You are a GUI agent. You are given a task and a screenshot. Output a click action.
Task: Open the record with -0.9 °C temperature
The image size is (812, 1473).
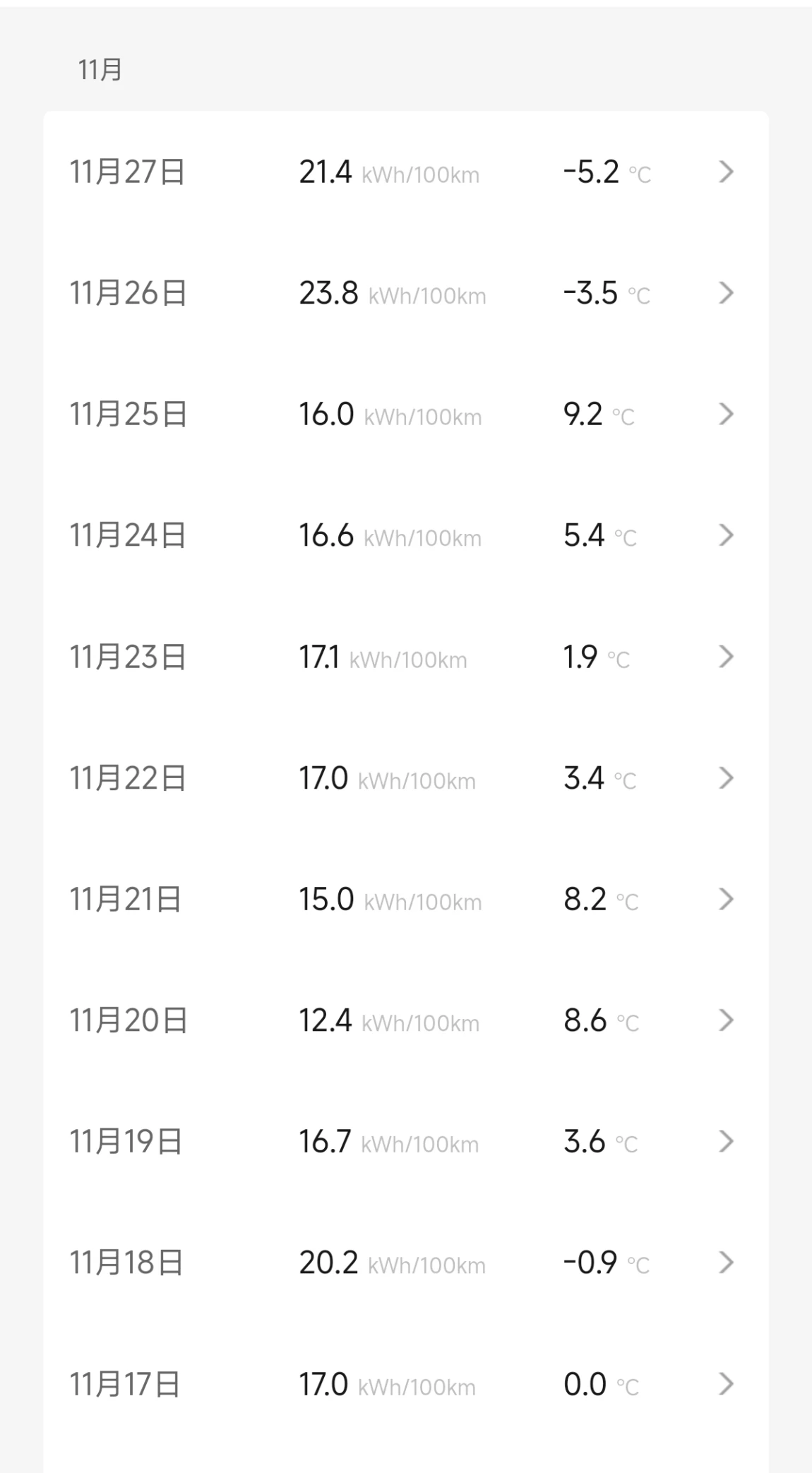(406, 1263)
